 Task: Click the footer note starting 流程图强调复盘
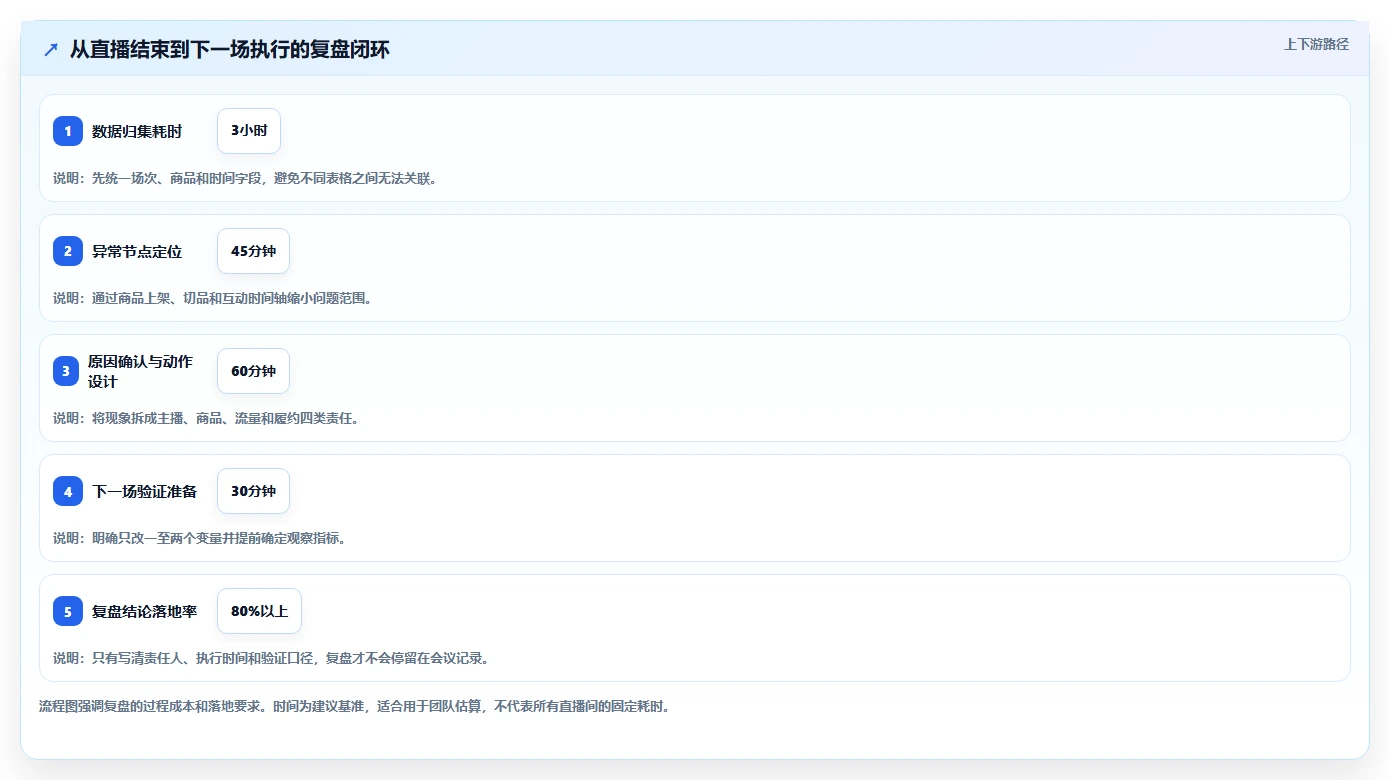point(354,706)
